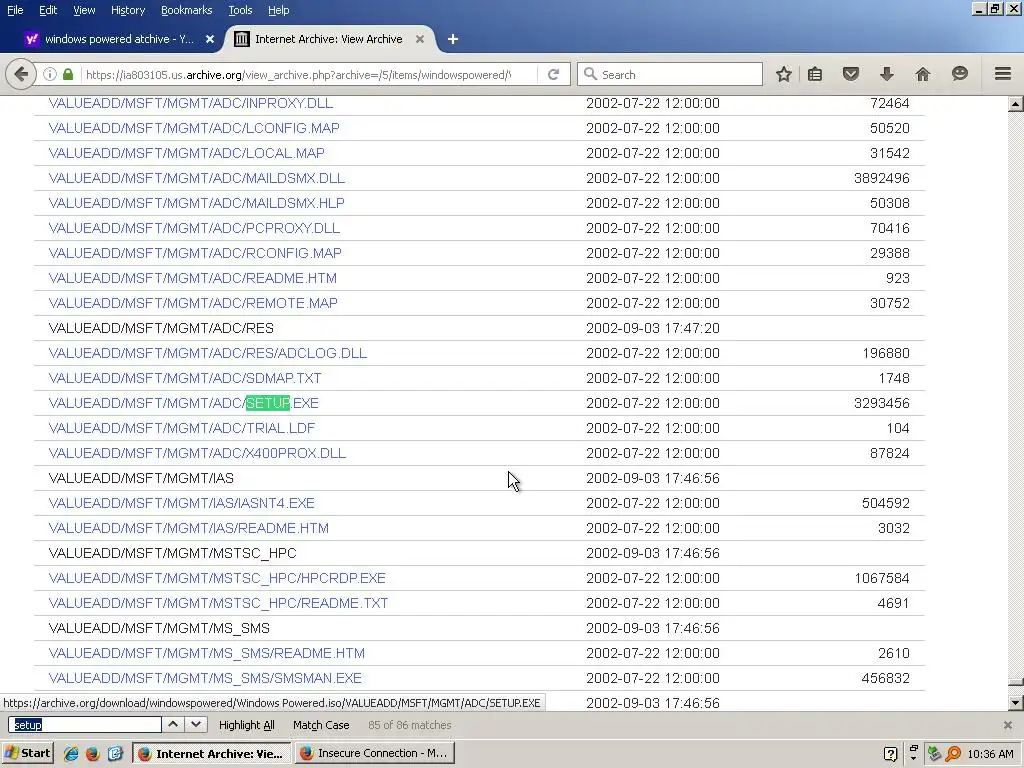Open the IAS/IASNT4.EXE link
1024x768 pixels.
click(x=182, y=503)
